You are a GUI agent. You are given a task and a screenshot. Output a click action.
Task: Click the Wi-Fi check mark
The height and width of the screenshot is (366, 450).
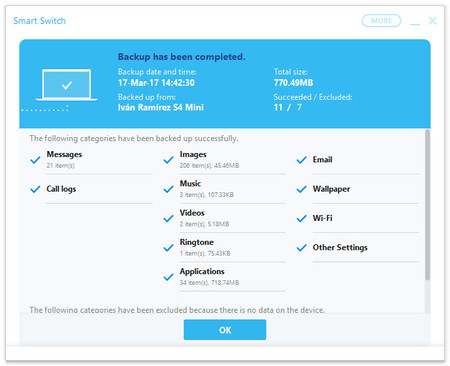point(301,219)
